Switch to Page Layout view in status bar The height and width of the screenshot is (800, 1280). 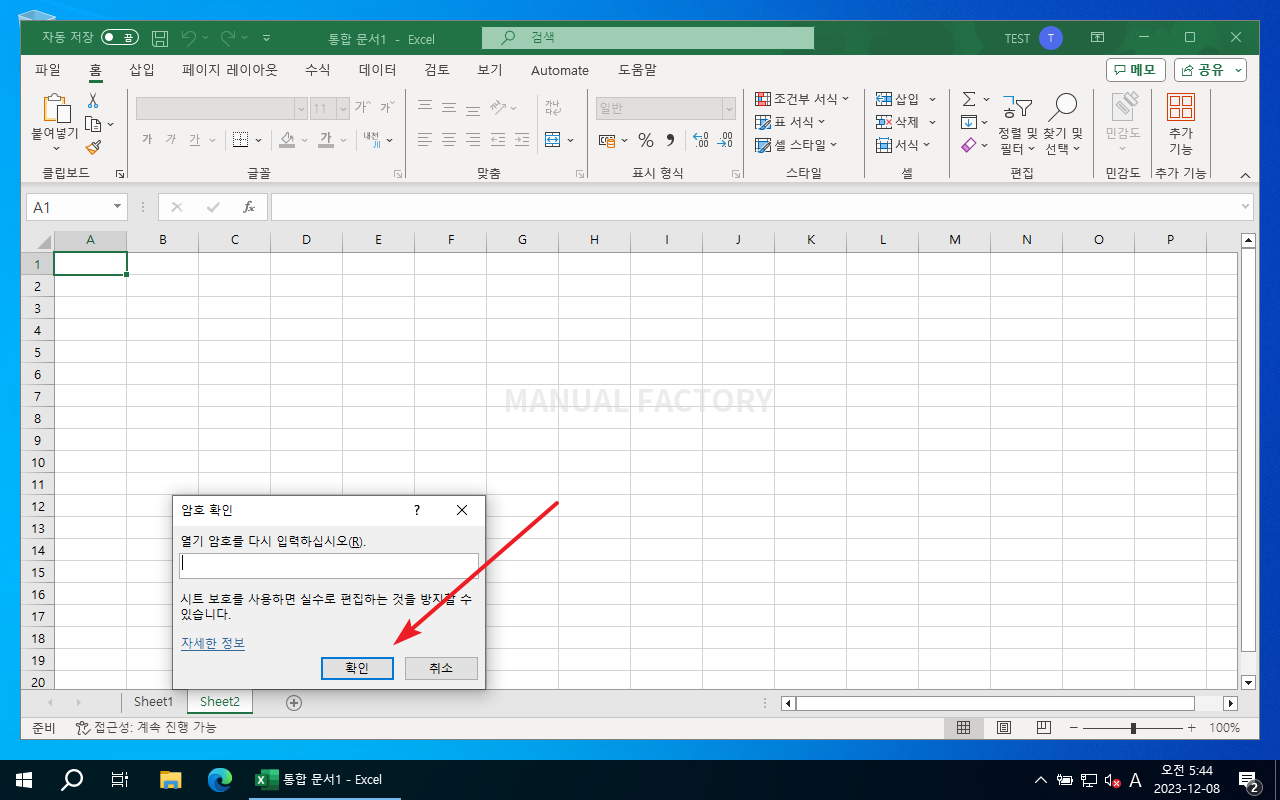(1003, 728)
